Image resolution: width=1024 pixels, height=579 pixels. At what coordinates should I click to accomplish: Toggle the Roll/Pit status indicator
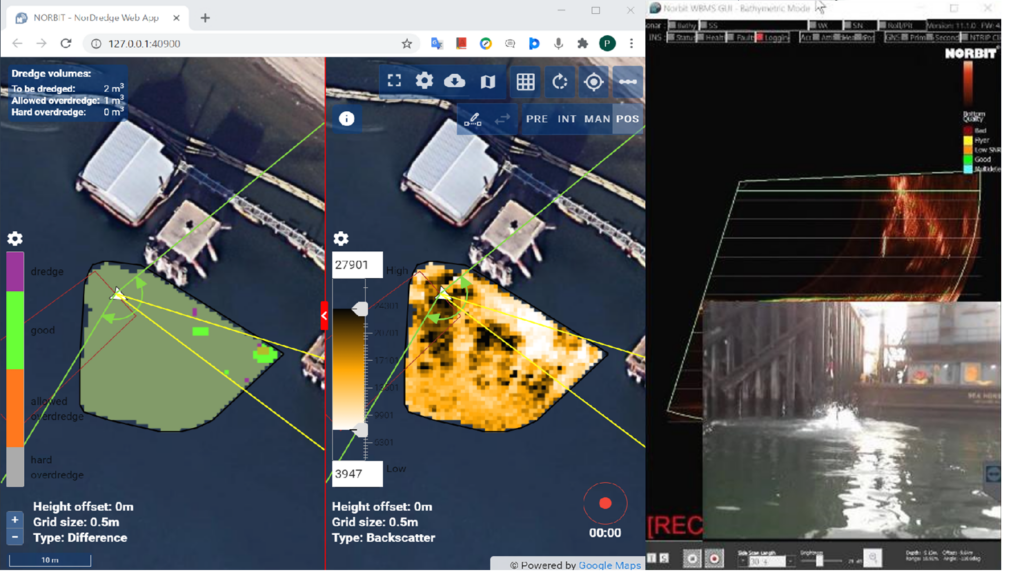tap(899, 26)
